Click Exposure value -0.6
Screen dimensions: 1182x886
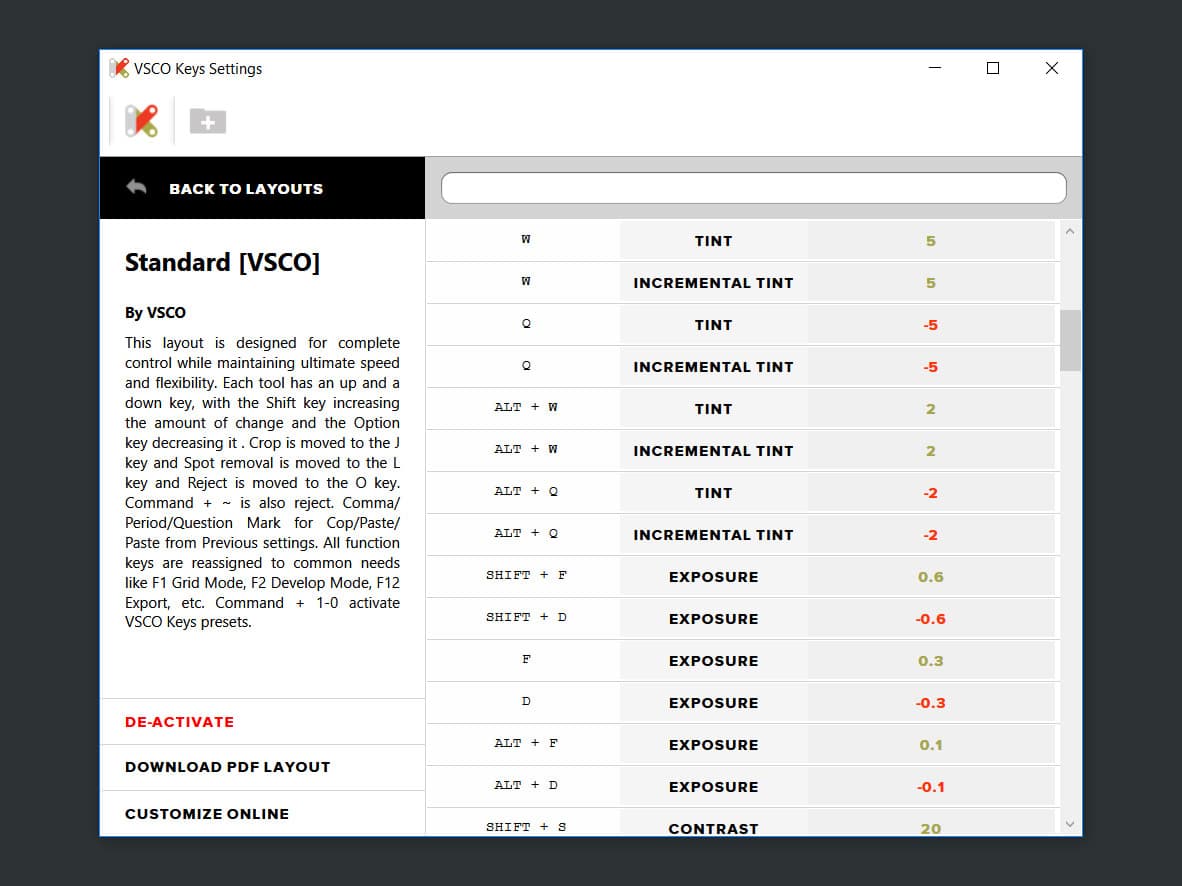(x=930, y=619)
